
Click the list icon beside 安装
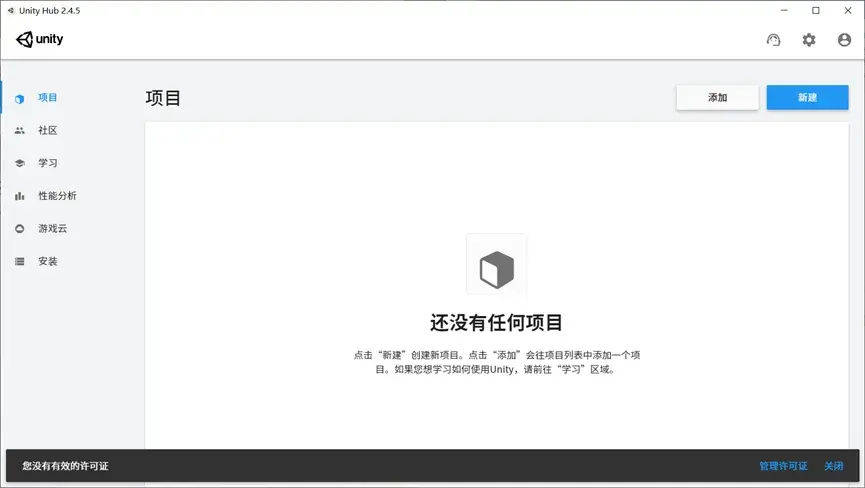tap(20, 261)
